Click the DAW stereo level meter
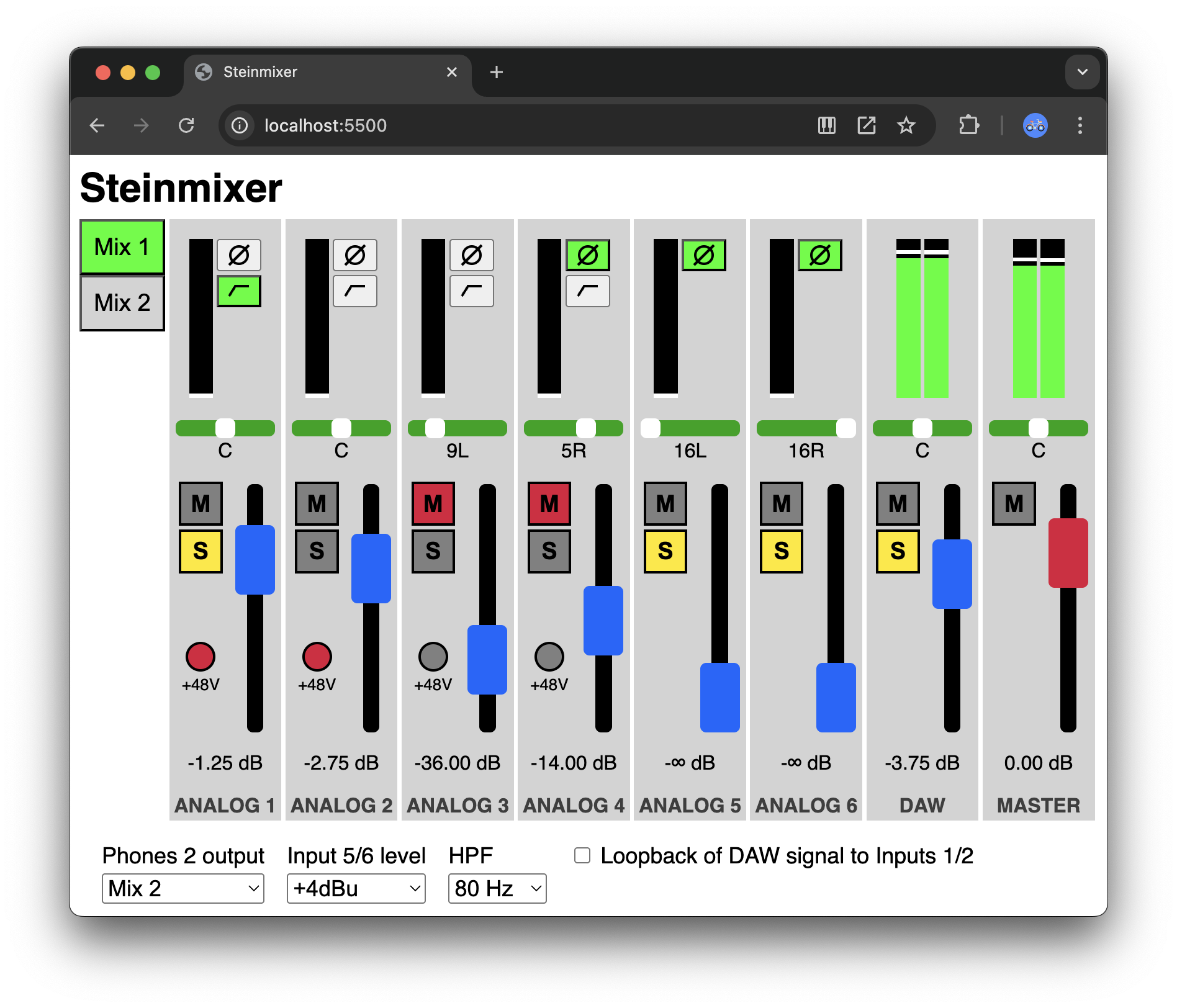This screenshot has height=1008, width=1177. tap(922, 318)
